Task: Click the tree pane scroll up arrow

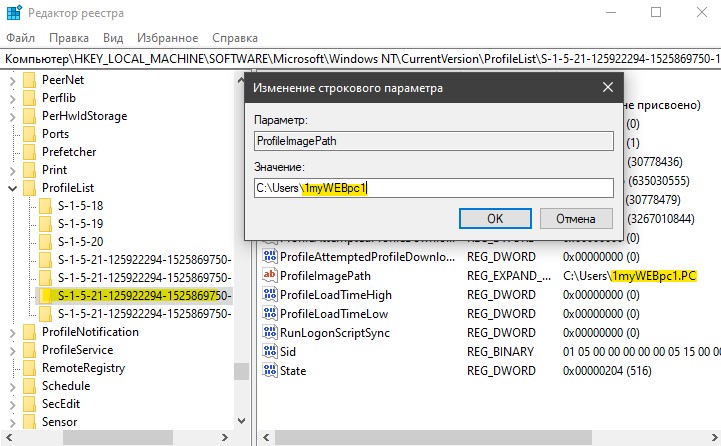Action: point(241,80)
